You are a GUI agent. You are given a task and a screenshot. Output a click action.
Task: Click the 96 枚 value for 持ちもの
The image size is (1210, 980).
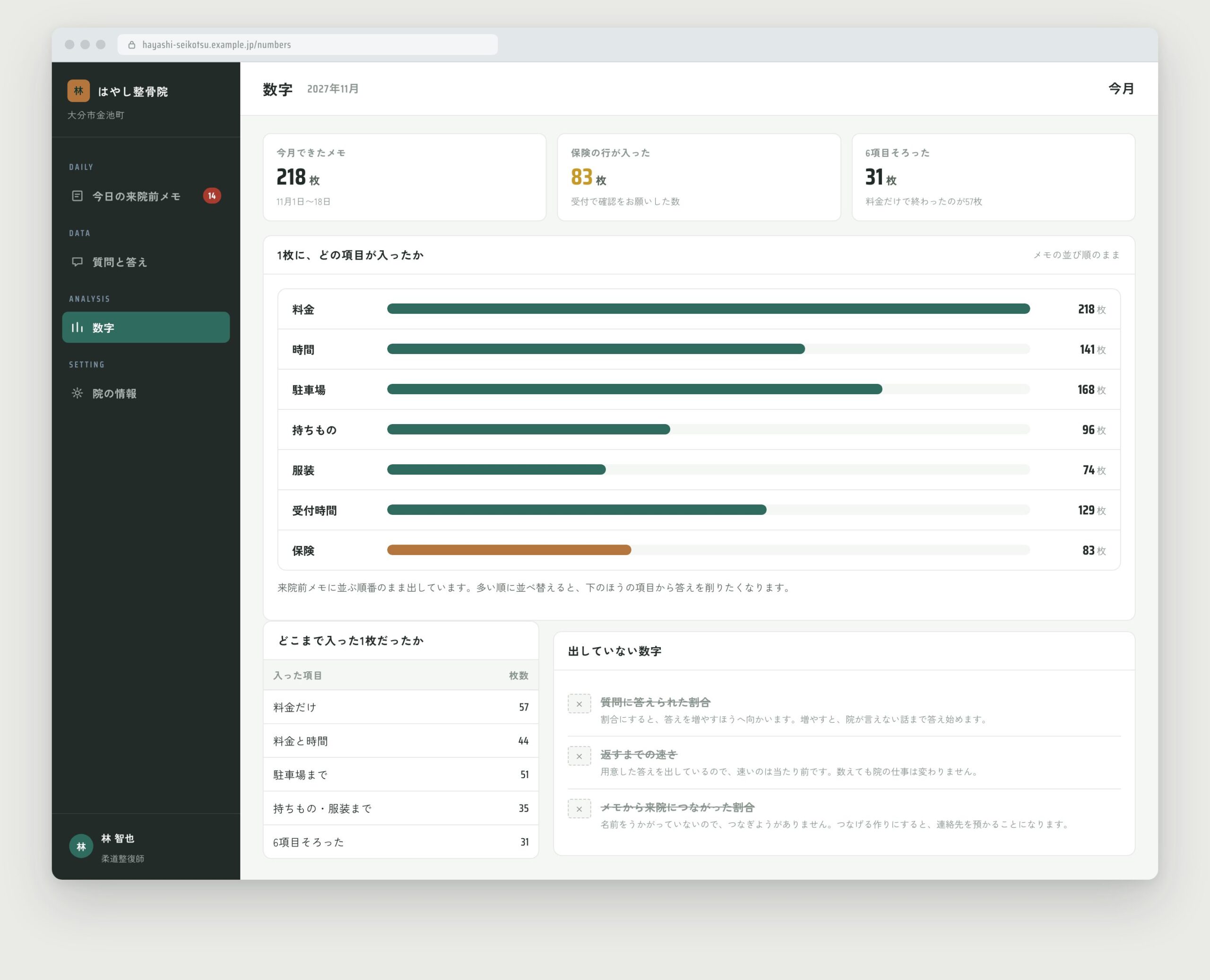pyautogui.click(x=1094, y=430)
